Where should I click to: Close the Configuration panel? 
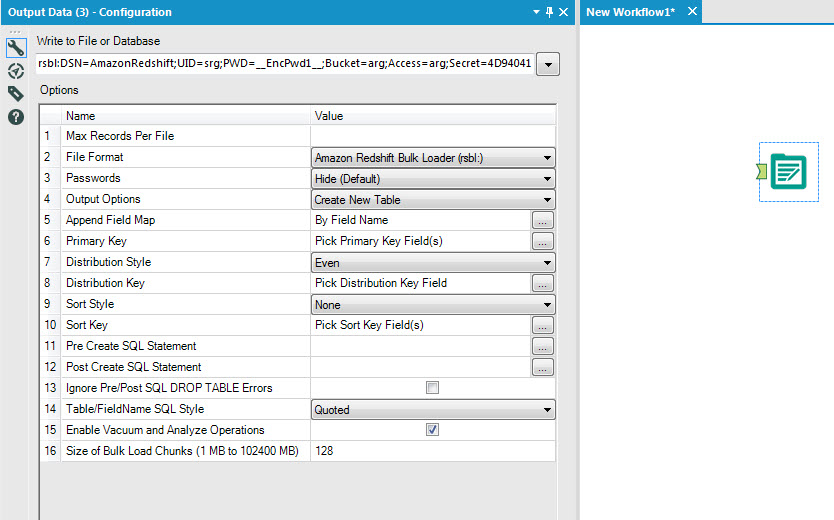pyautogui.click(x=563, y=12)
